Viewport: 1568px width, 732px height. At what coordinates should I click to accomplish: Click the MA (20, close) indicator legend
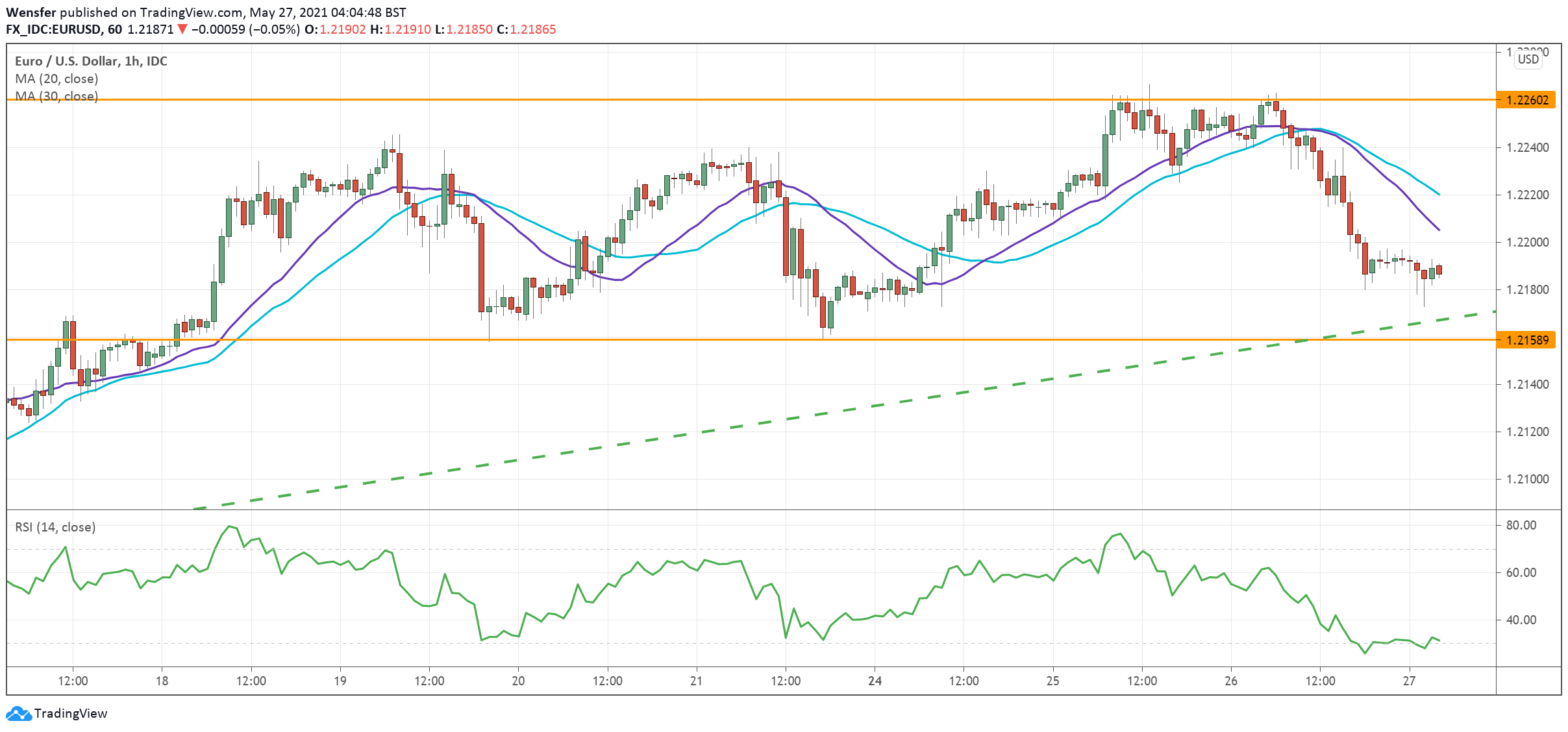coord(56,79)
